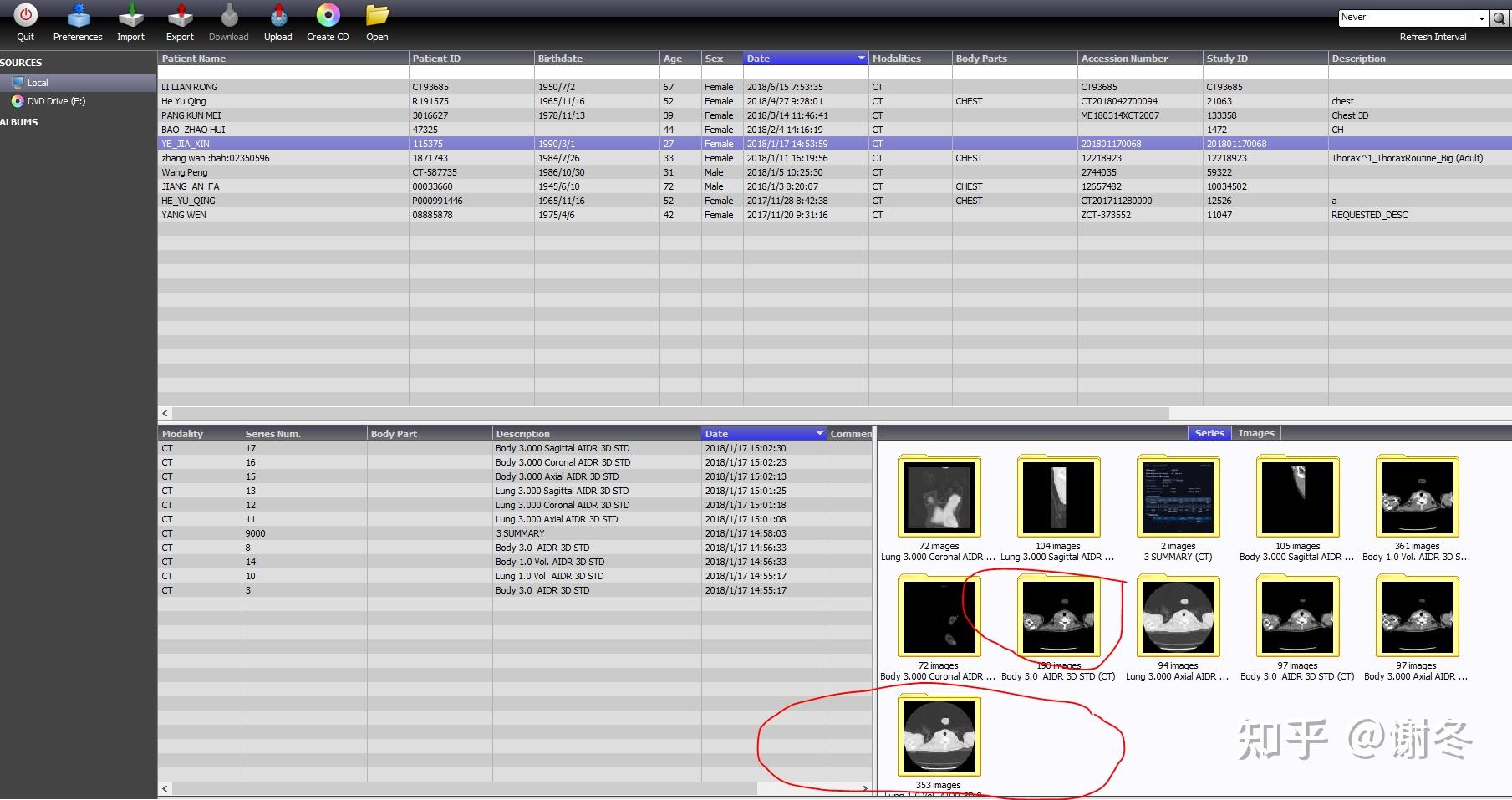The image size is (1512, 800).
Task: Click series list horizontal scrollbar right arrow
Action: [864, 788]
